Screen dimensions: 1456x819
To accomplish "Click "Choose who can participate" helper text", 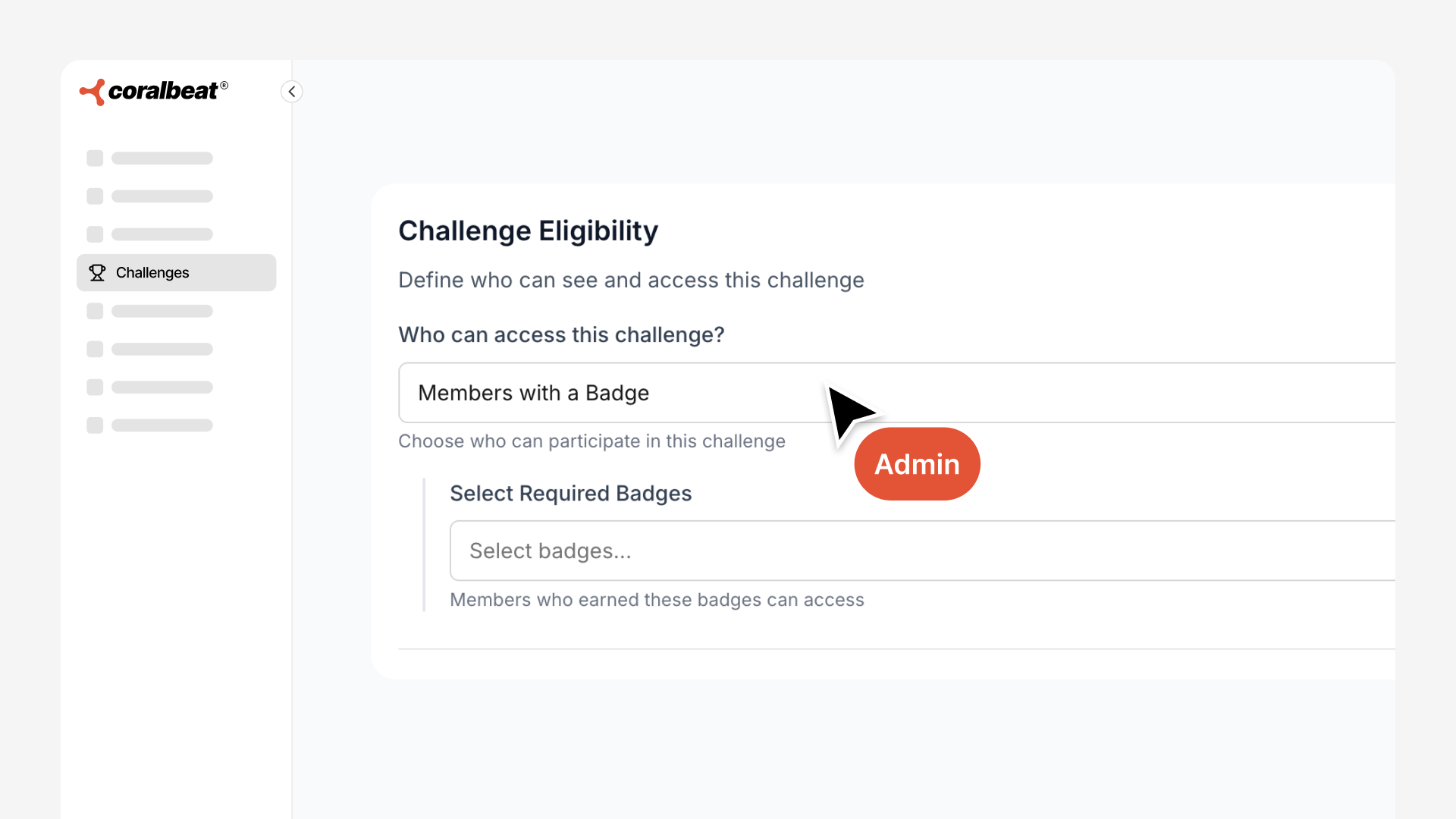I will click(x=591, y=441).
